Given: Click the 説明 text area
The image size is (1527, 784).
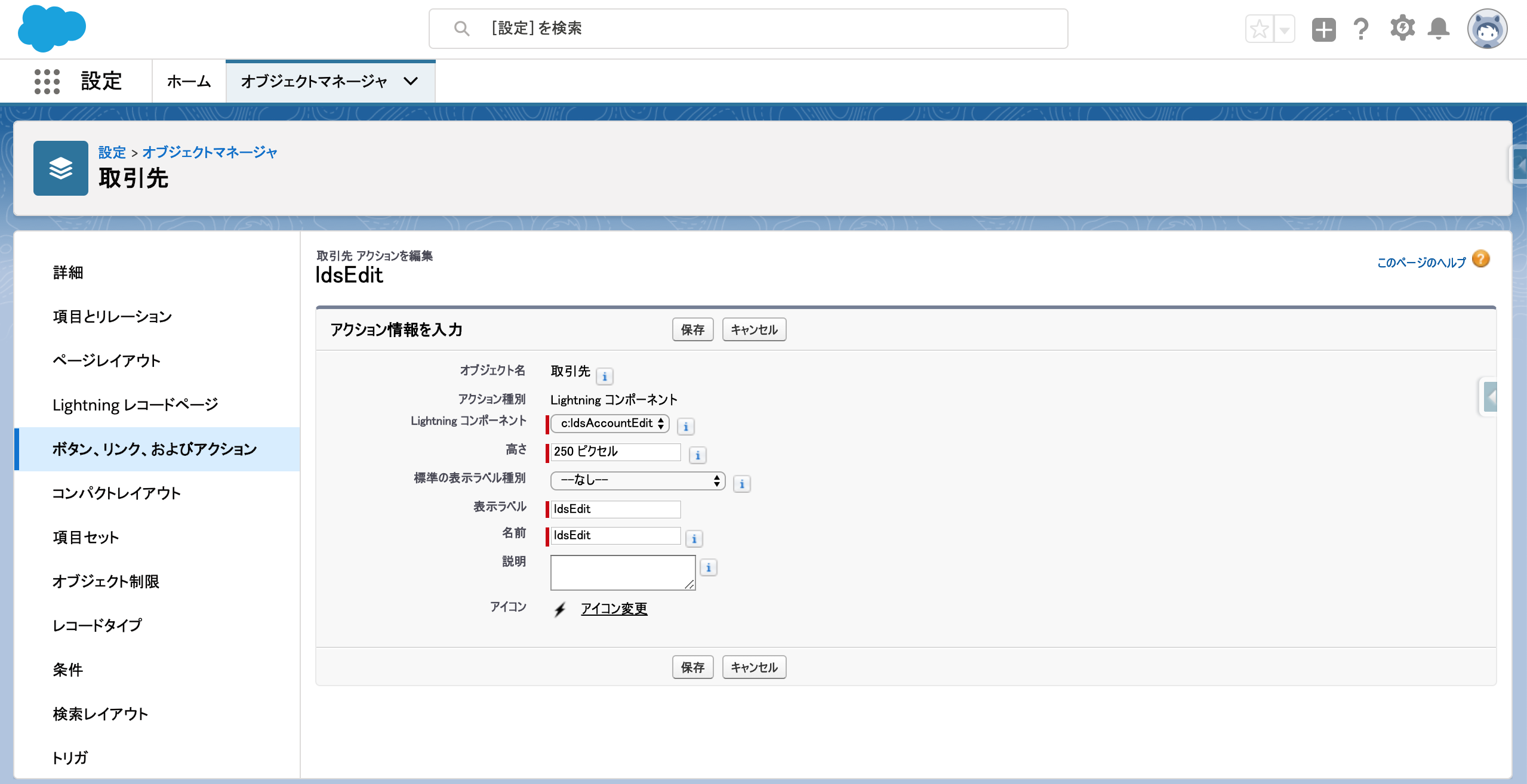Looking at the screenshot, I should [623, 573].
